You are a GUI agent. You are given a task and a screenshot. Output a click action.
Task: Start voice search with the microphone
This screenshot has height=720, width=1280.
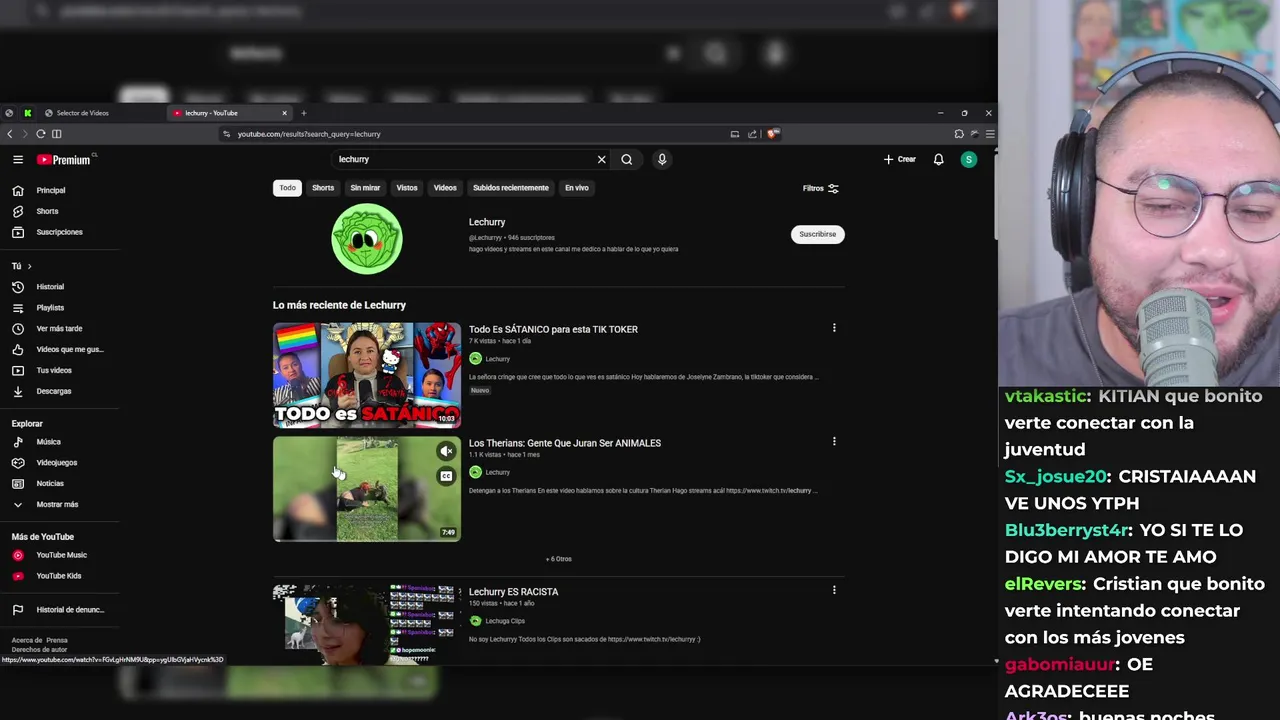coord(662,159)
